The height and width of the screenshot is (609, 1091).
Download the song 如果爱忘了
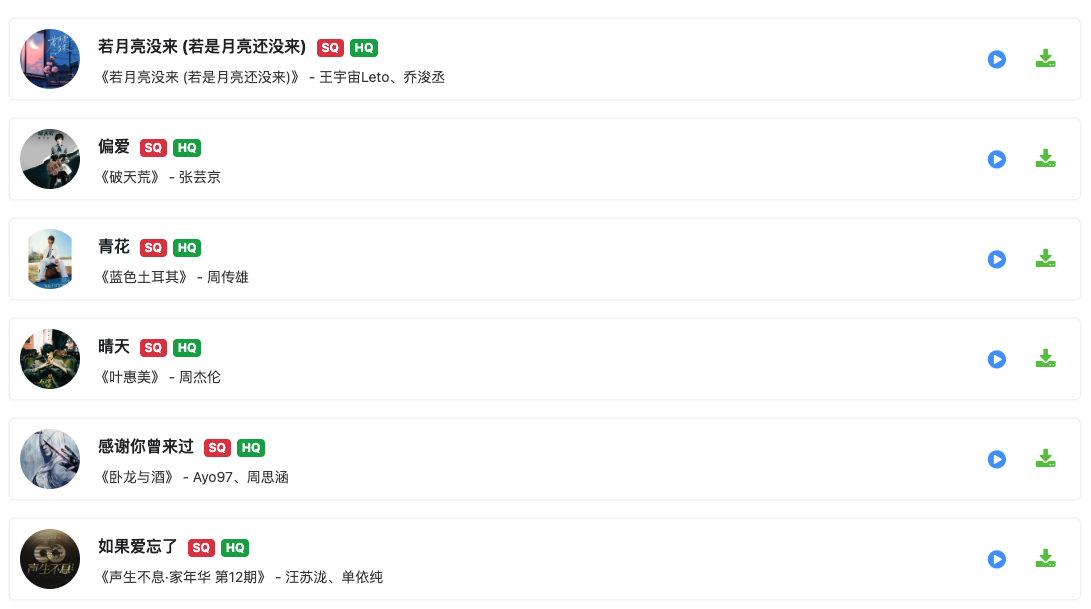[1045, 559]
